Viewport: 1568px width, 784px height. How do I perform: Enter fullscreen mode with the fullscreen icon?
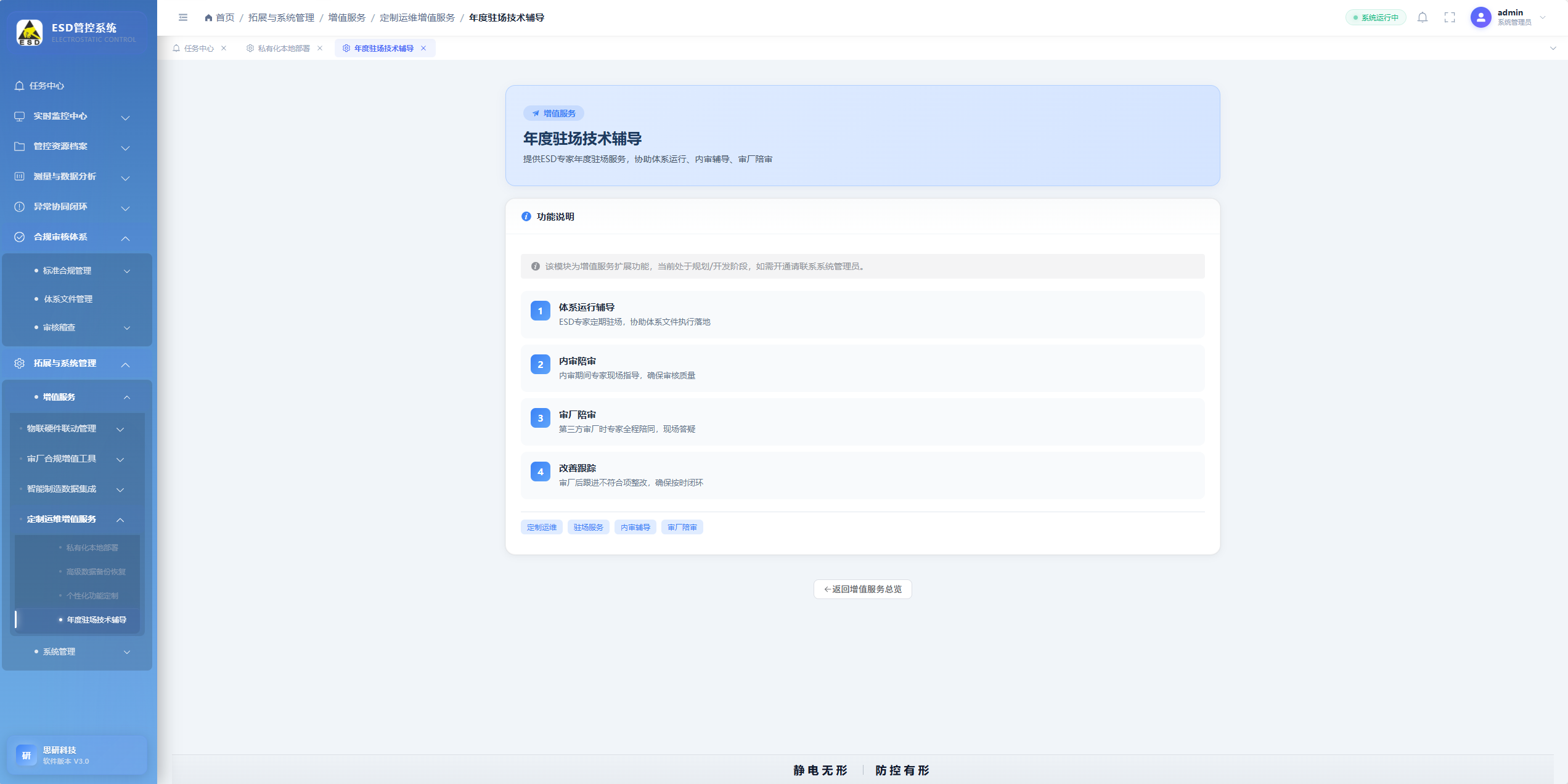(x=1450, y=17)
